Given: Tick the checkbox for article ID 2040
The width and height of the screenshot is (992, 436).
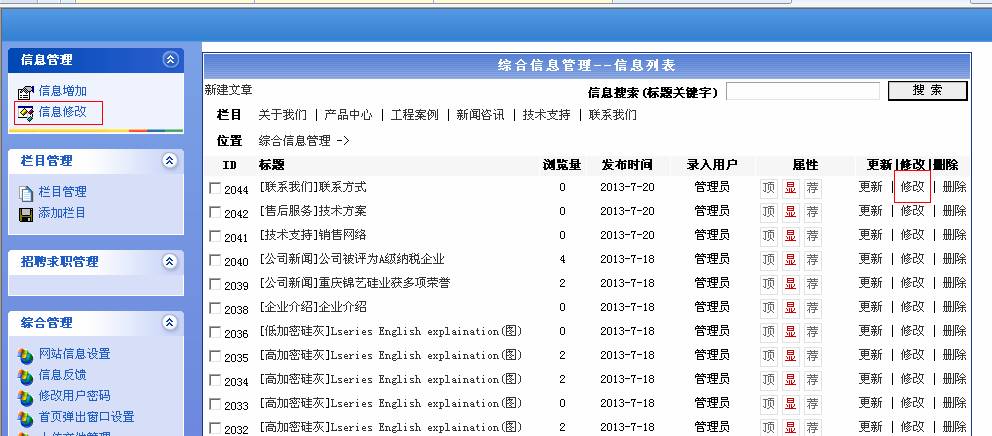Looking at the screenshot, I should (x=215, y=260).
